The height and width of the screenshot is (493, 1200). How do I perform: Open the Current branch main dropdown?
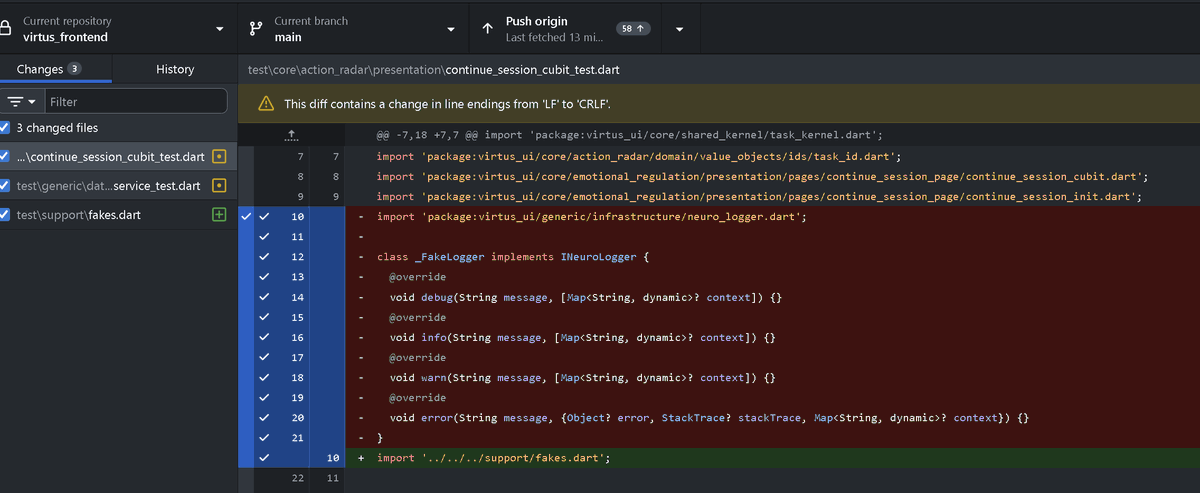(x=354, y=28)
